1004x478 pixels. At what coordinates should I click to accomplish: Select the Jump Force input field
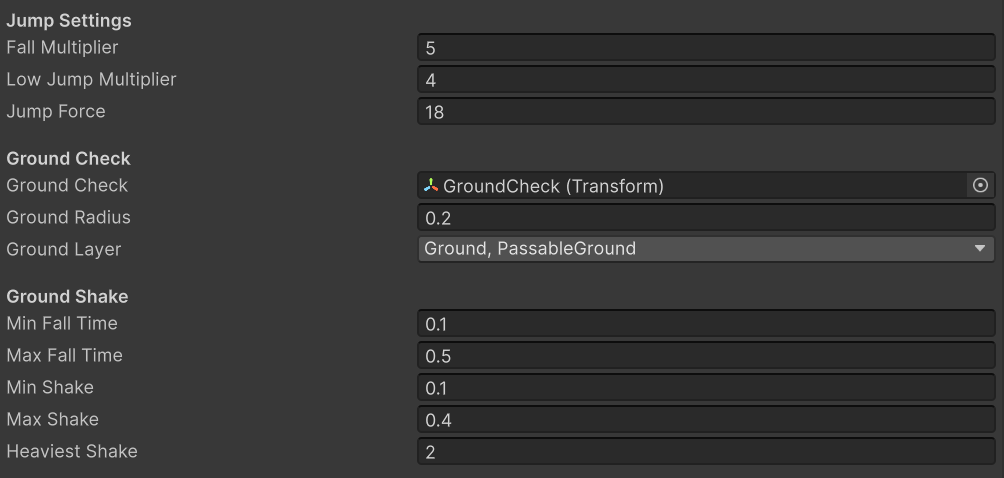point(705,112)
